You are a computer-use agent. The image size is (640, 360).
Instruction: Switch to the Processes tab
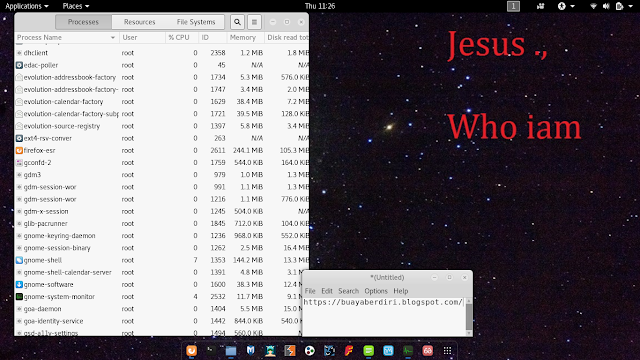click(83, 22)
